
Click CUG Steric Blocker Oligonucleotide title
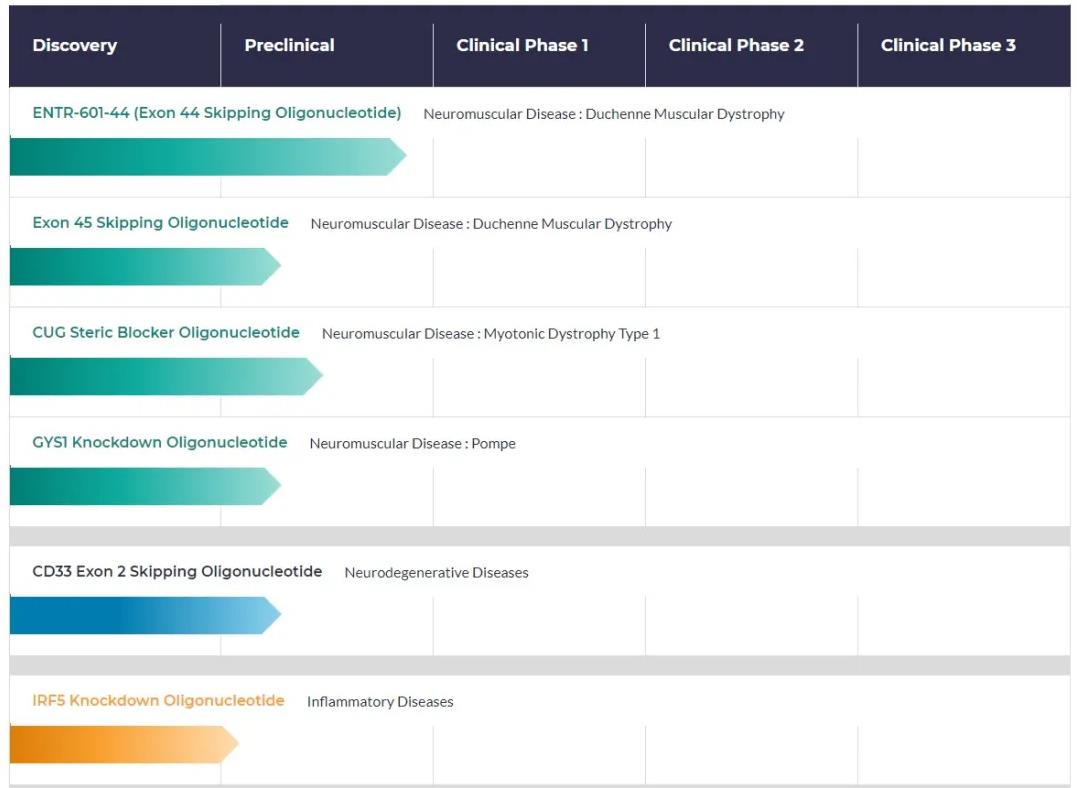(x=166, y=333)
